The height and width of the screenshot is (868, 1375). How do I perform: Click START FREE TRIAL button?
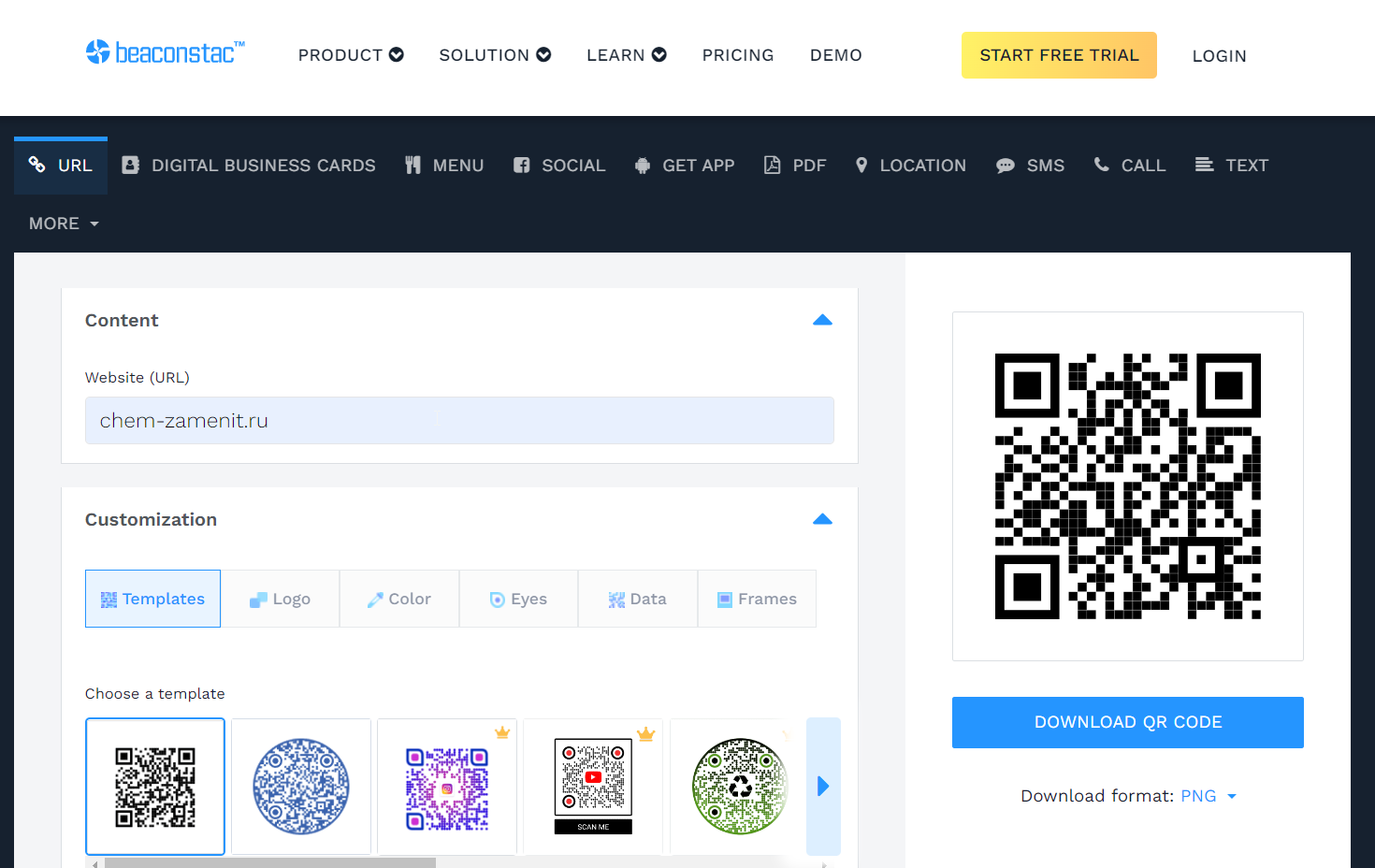click(x=1059, y=55)
